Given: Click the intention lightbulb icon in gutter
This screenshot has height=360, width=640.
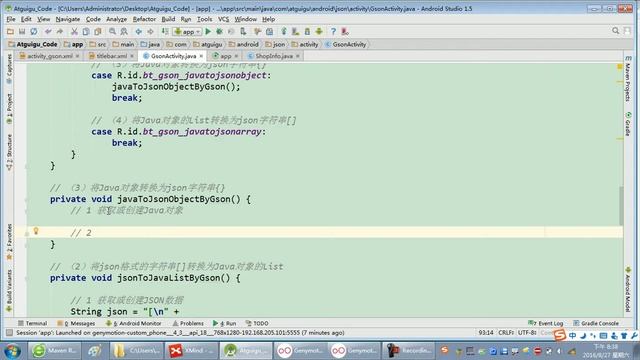Looking at the screenshot, I should [x=36, y=231].
